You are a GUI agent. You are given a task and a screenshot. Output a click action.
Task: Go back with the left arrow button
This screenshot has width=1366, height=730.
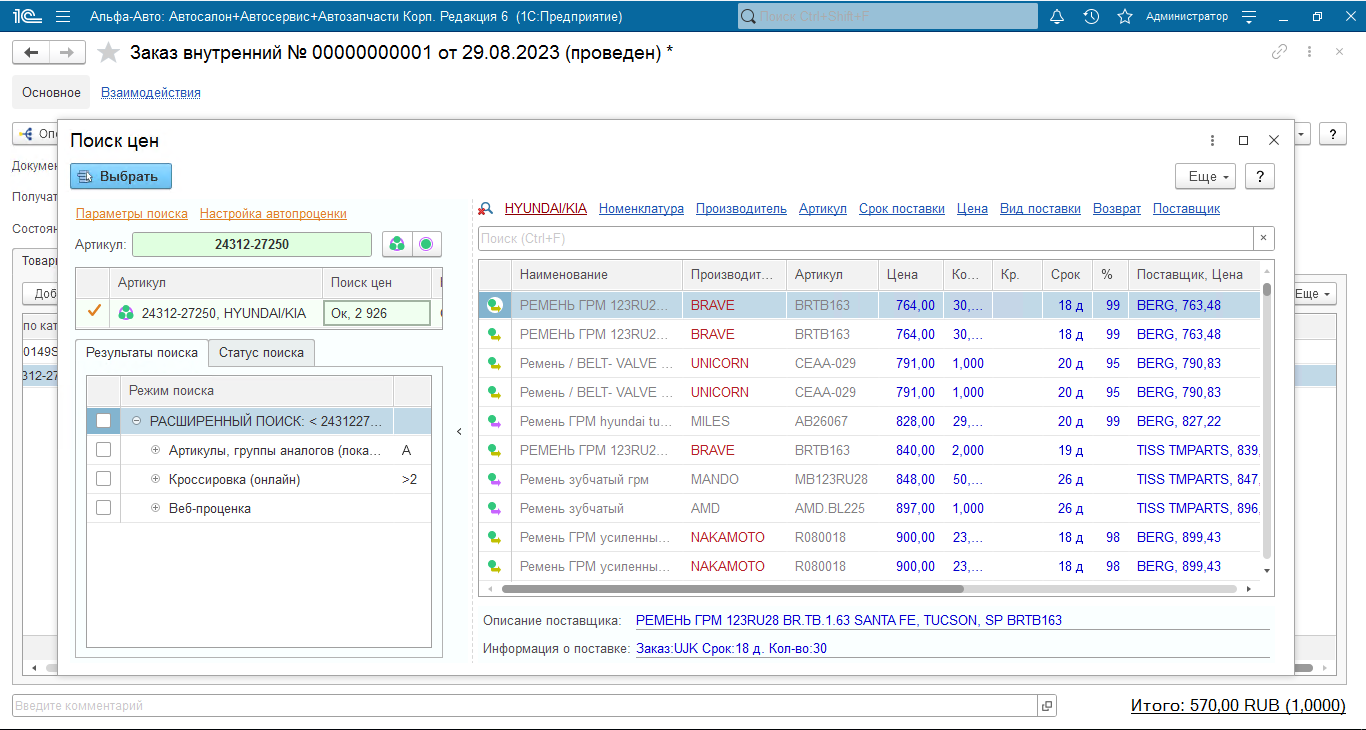(31, 53)
